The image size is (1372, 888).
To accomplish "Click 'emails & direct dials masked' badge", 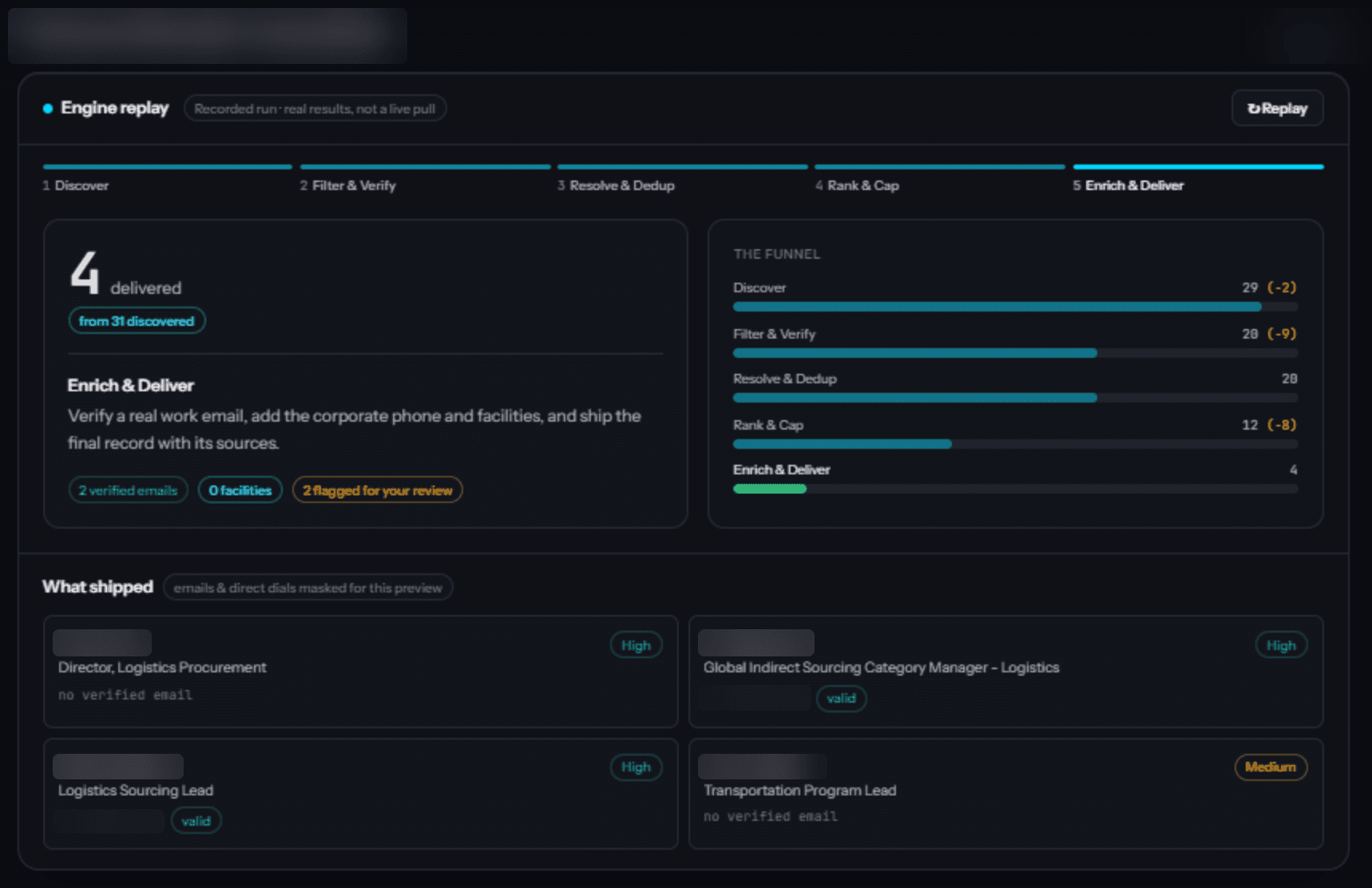I will tap(308, 588).
